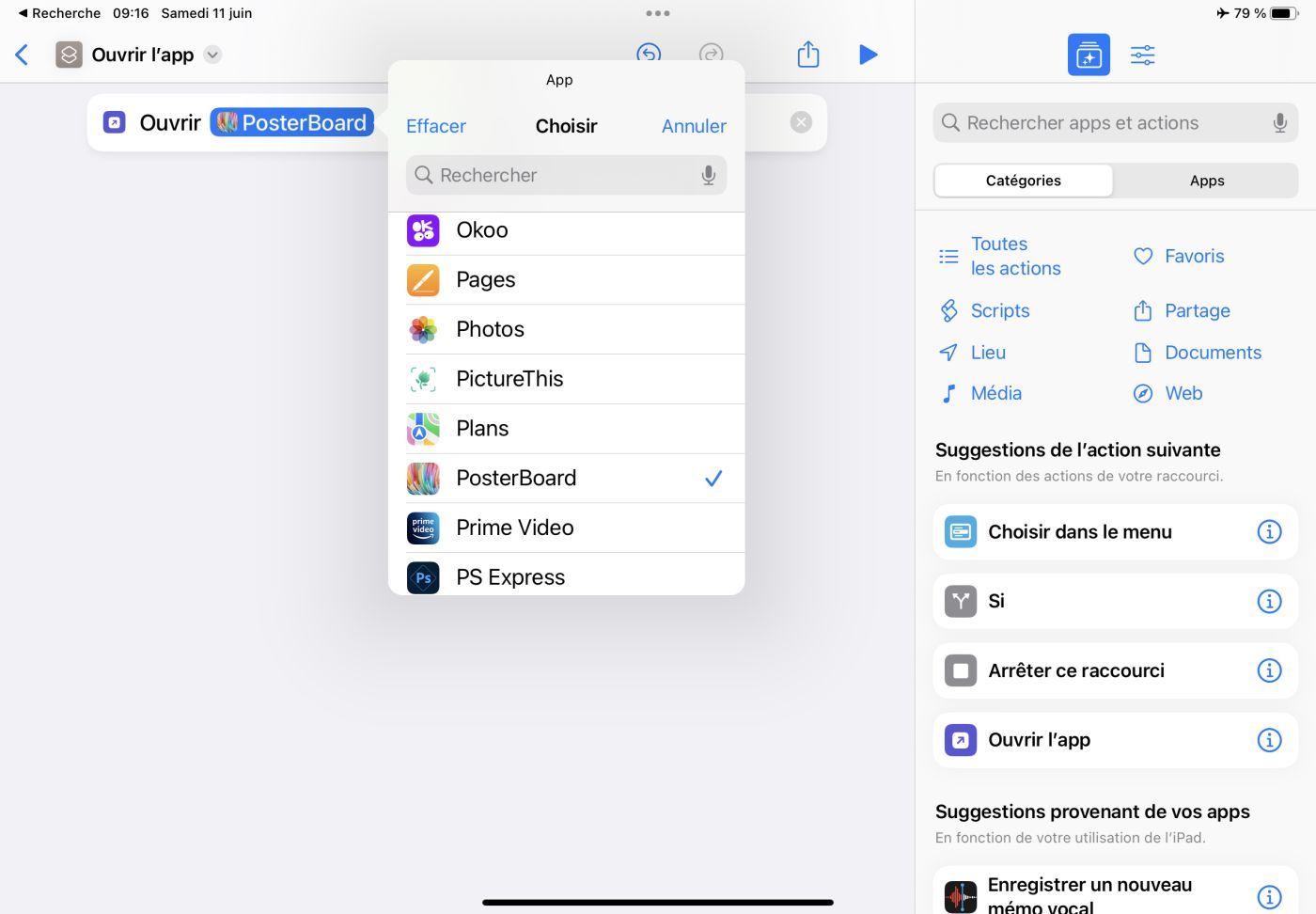Open Toutes les actions category
This screenshot has width=1316, height=914.
1001,256
